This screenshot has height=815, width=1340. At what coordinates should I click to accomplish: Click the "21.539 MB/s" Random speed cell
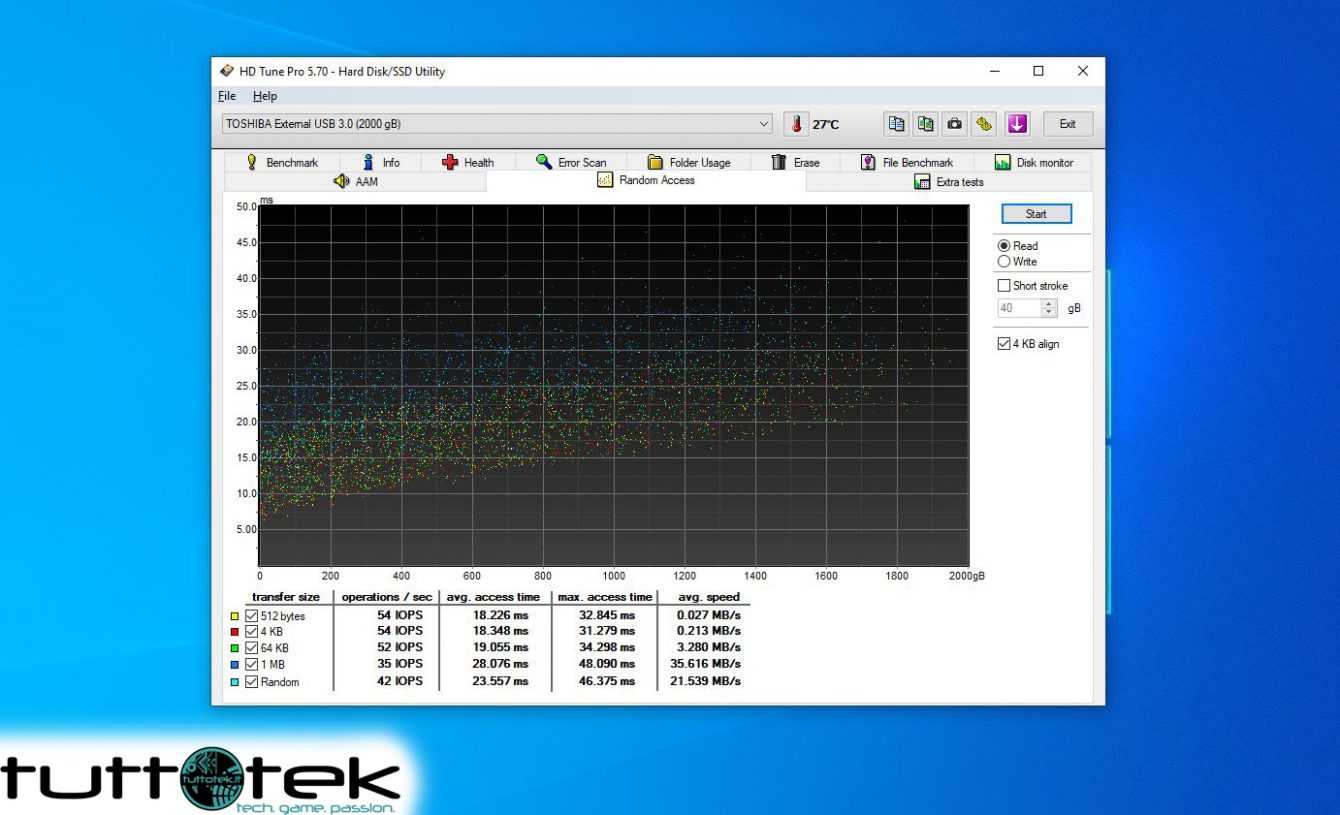707,681
